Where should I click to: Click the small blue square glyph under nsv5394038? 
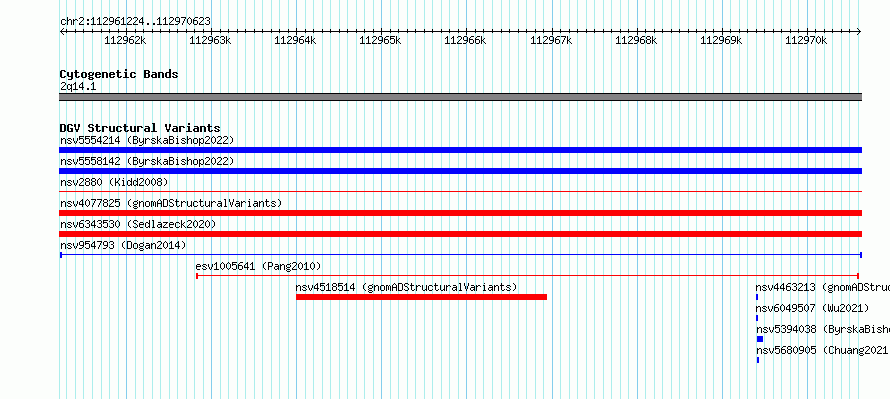tap(760, 339)
